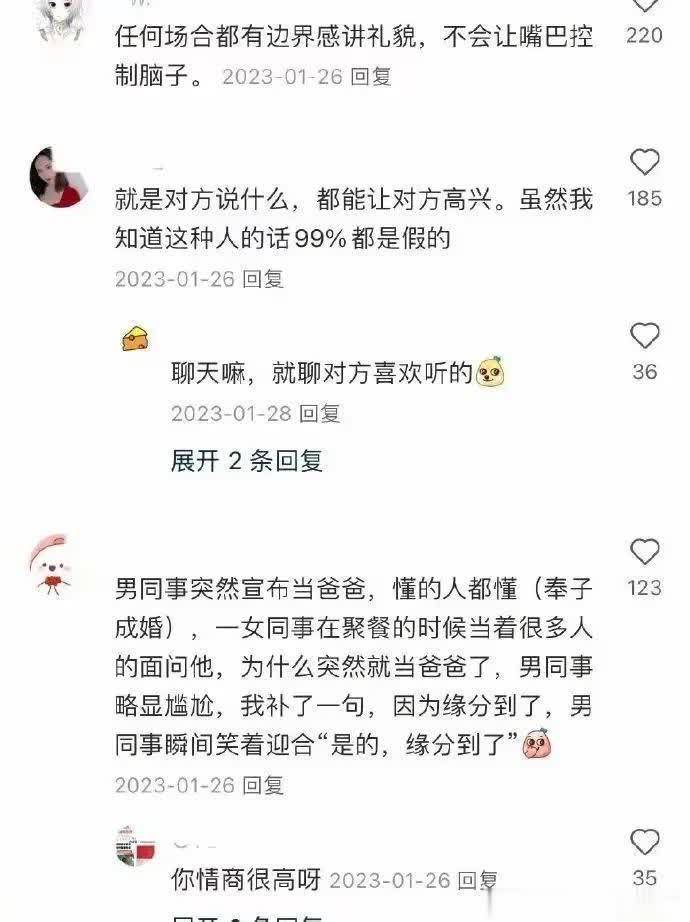Tap the heart on the 36-like reply
690x922 pixels.
(x=645, y=336)
